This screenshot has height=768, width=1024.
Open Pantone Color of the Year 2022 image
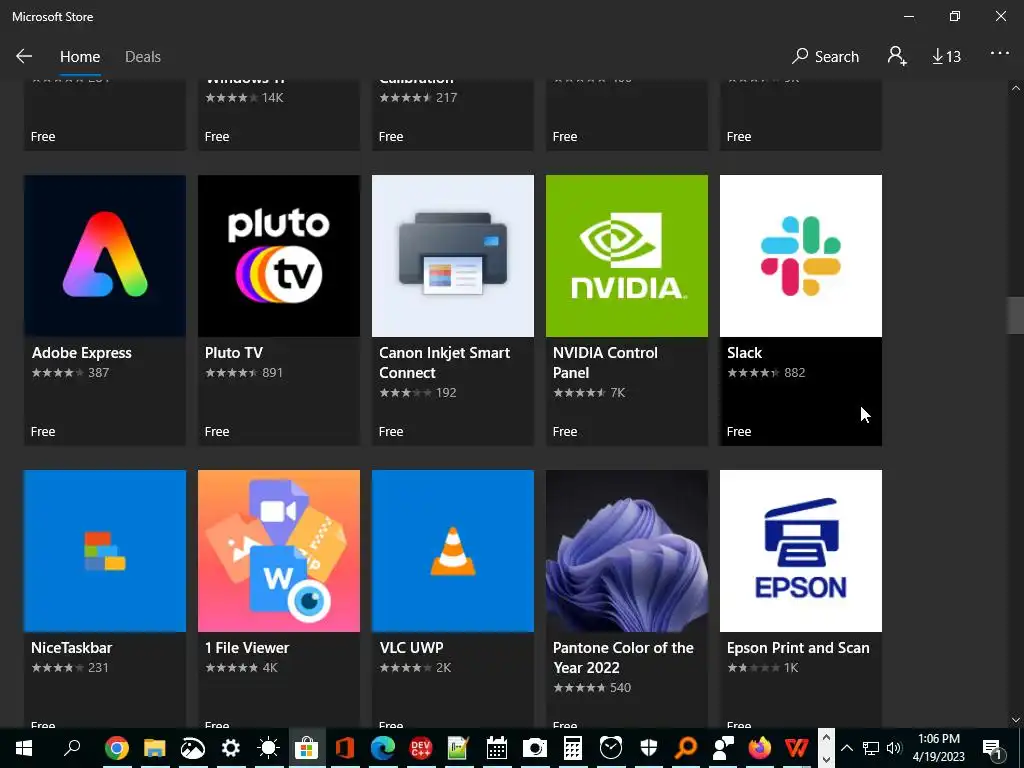point(627,551)
